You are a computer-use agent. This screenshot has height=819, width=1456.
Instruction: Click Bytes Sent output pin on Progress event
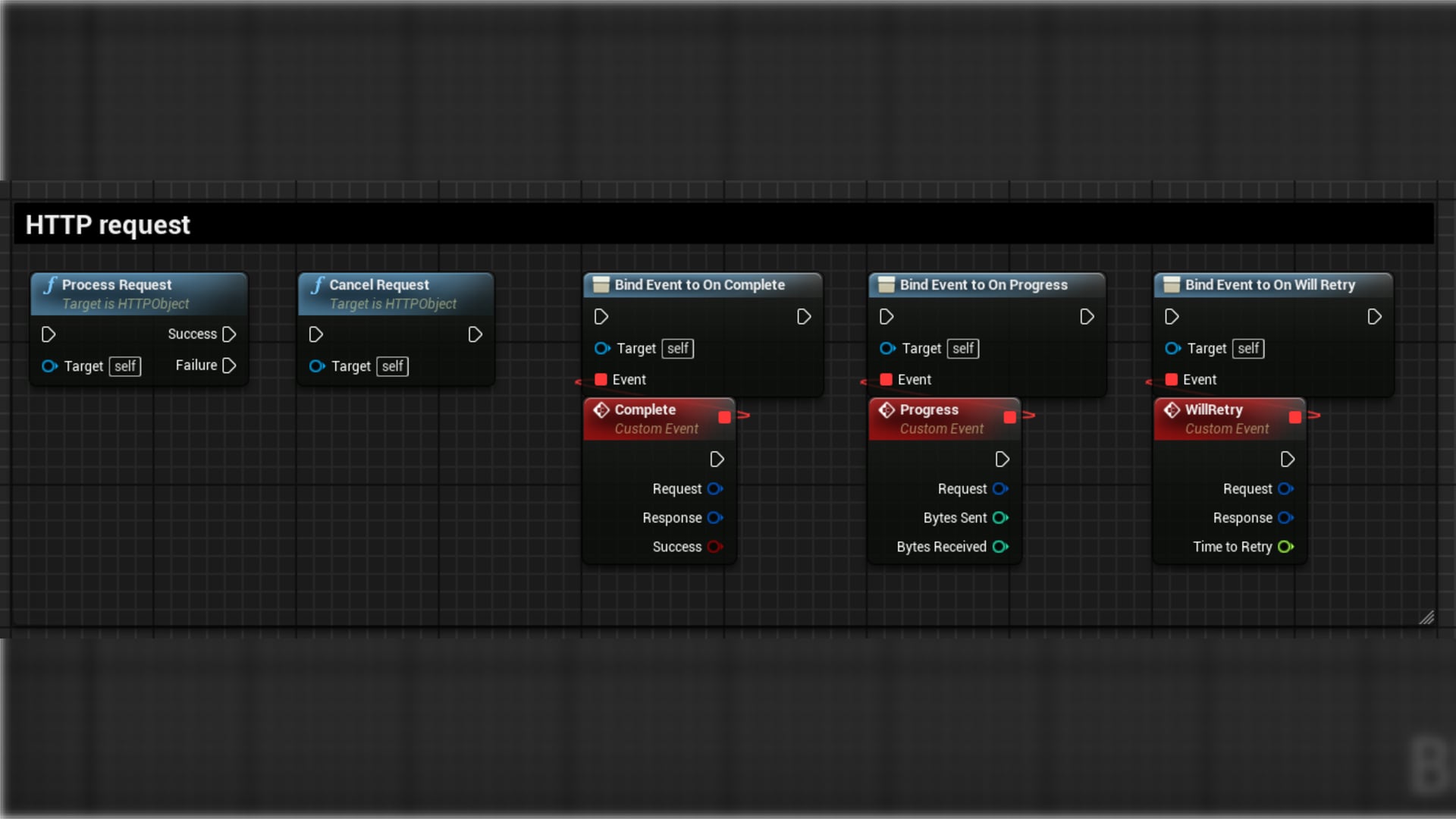[x=1000, y=518]
